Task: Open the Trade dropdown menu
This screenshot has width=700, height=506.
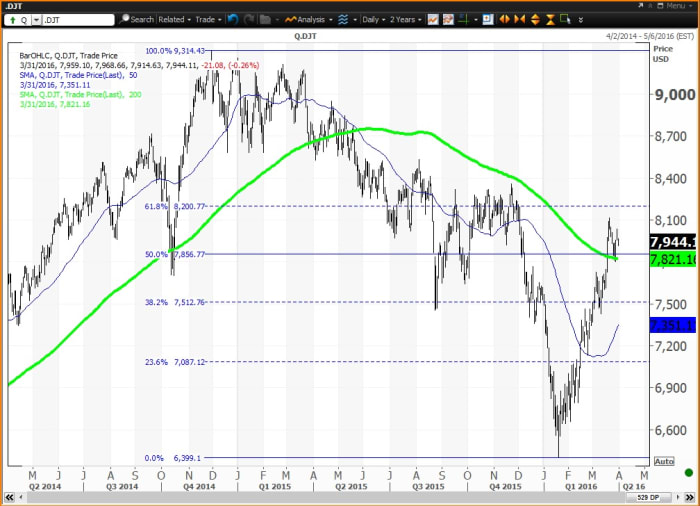Action: tap(208, 20)
